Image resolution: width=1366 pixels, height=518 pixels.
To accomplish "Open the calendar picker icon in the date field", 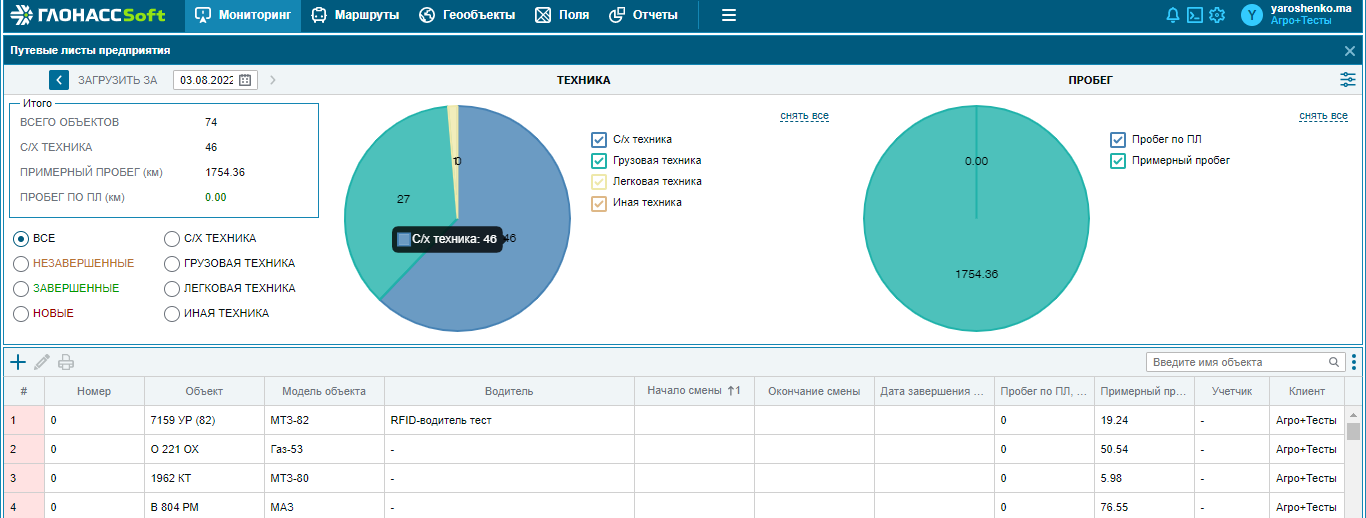I will point(245,80).
